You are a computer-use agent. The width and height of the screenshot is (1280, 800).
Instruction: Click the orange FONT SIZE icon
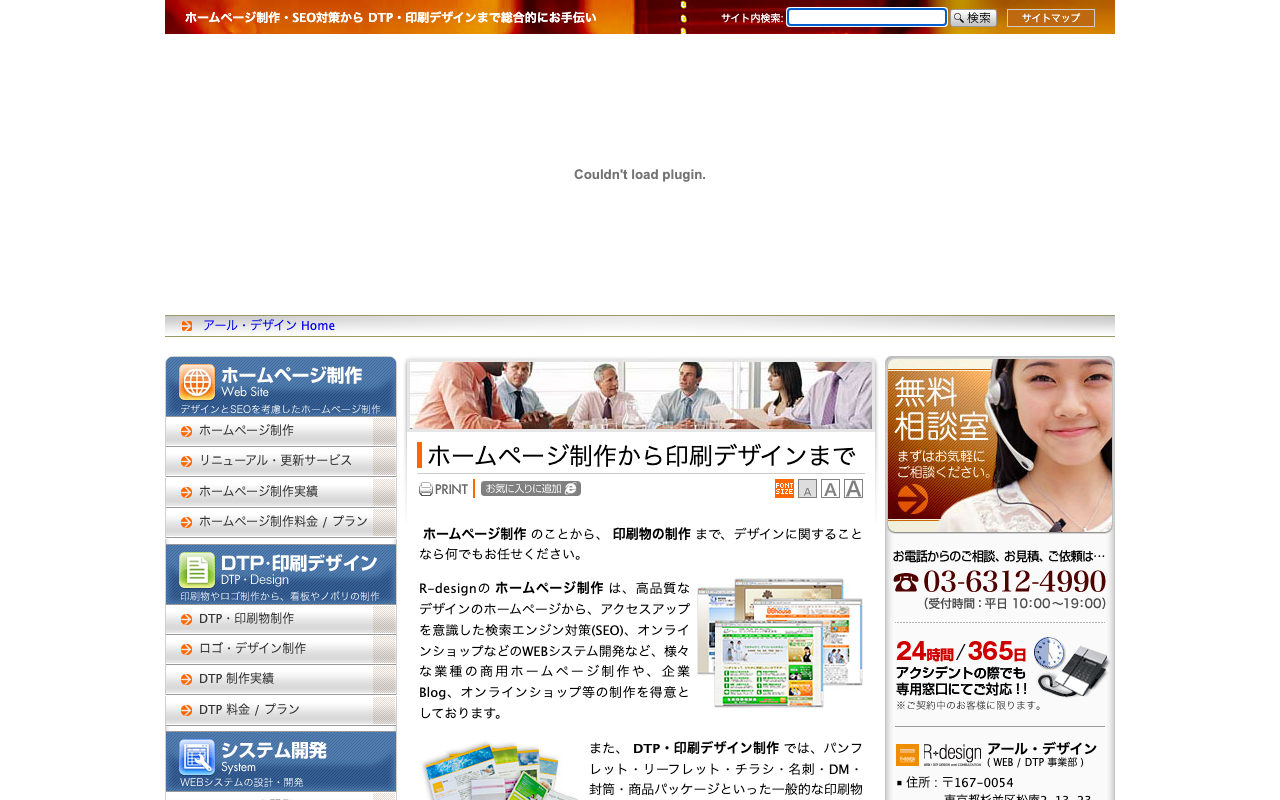(x=784, y=489)
